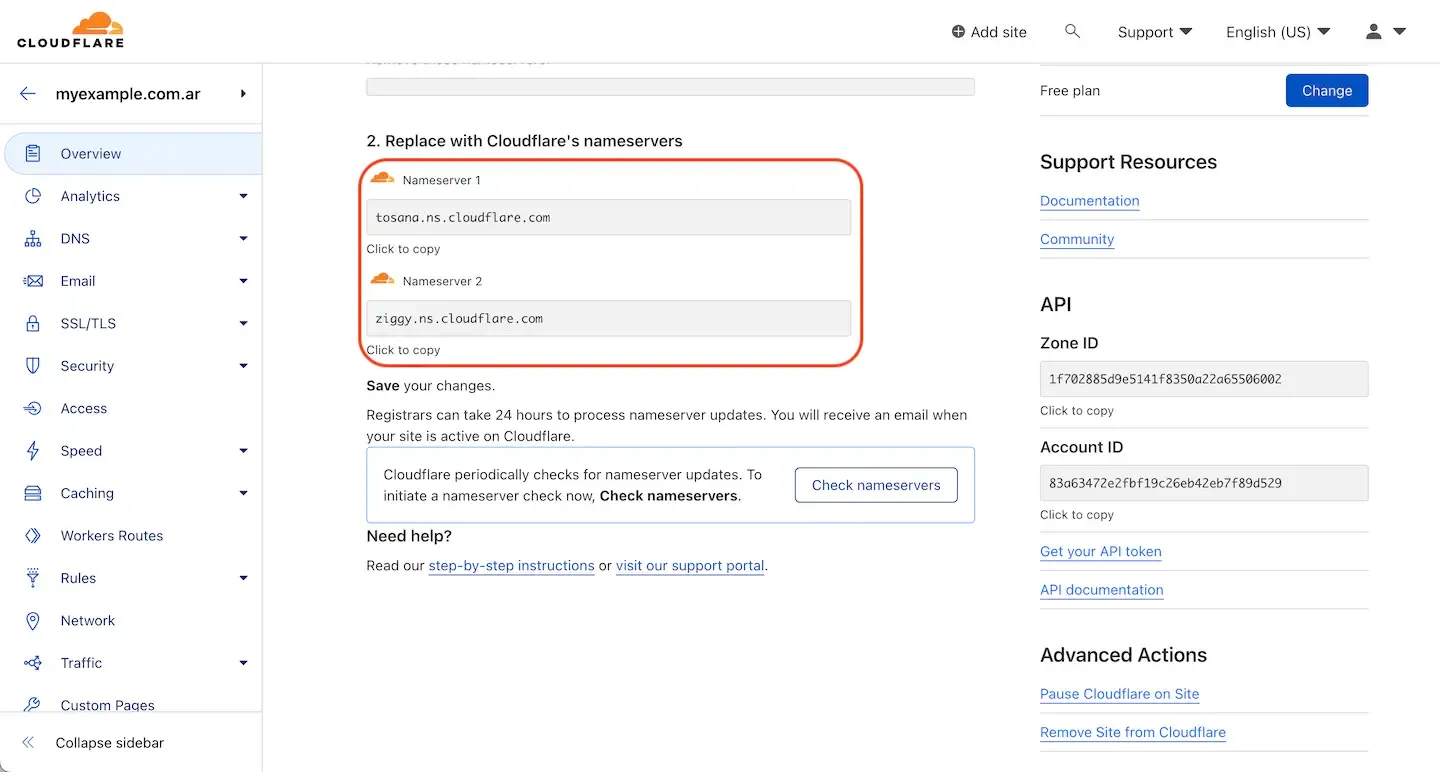Expand the Traffic submenu arrow
This screenshot has height=772, width=1440.
click(243, 663)
